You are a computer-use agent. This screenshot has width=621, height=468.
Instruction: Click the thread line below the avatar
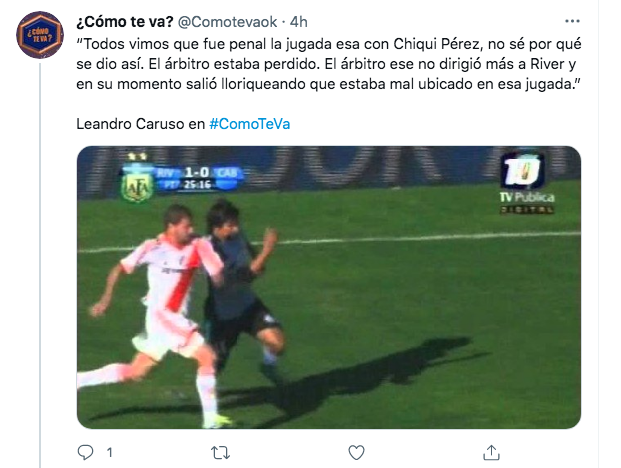coord(40,264)
